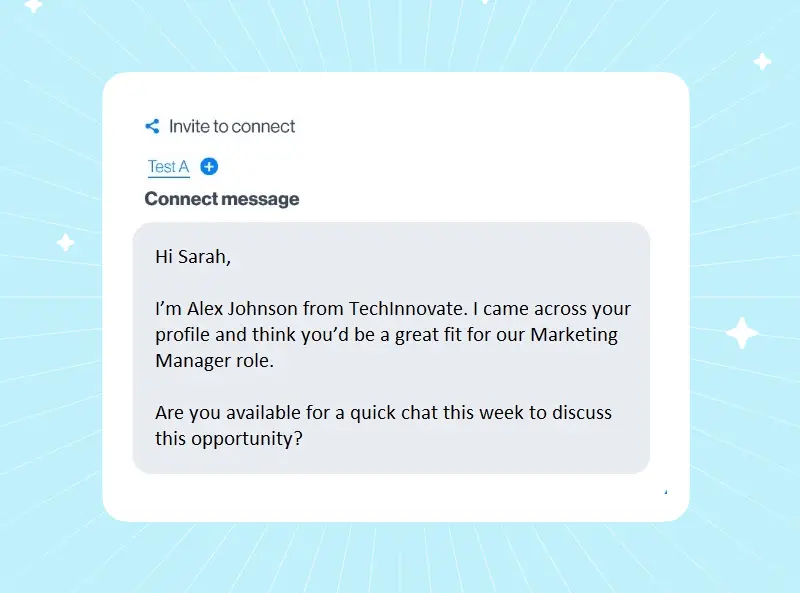
Task: Click the message greeting line Hi Sarah
Action: tap(193, 256)
